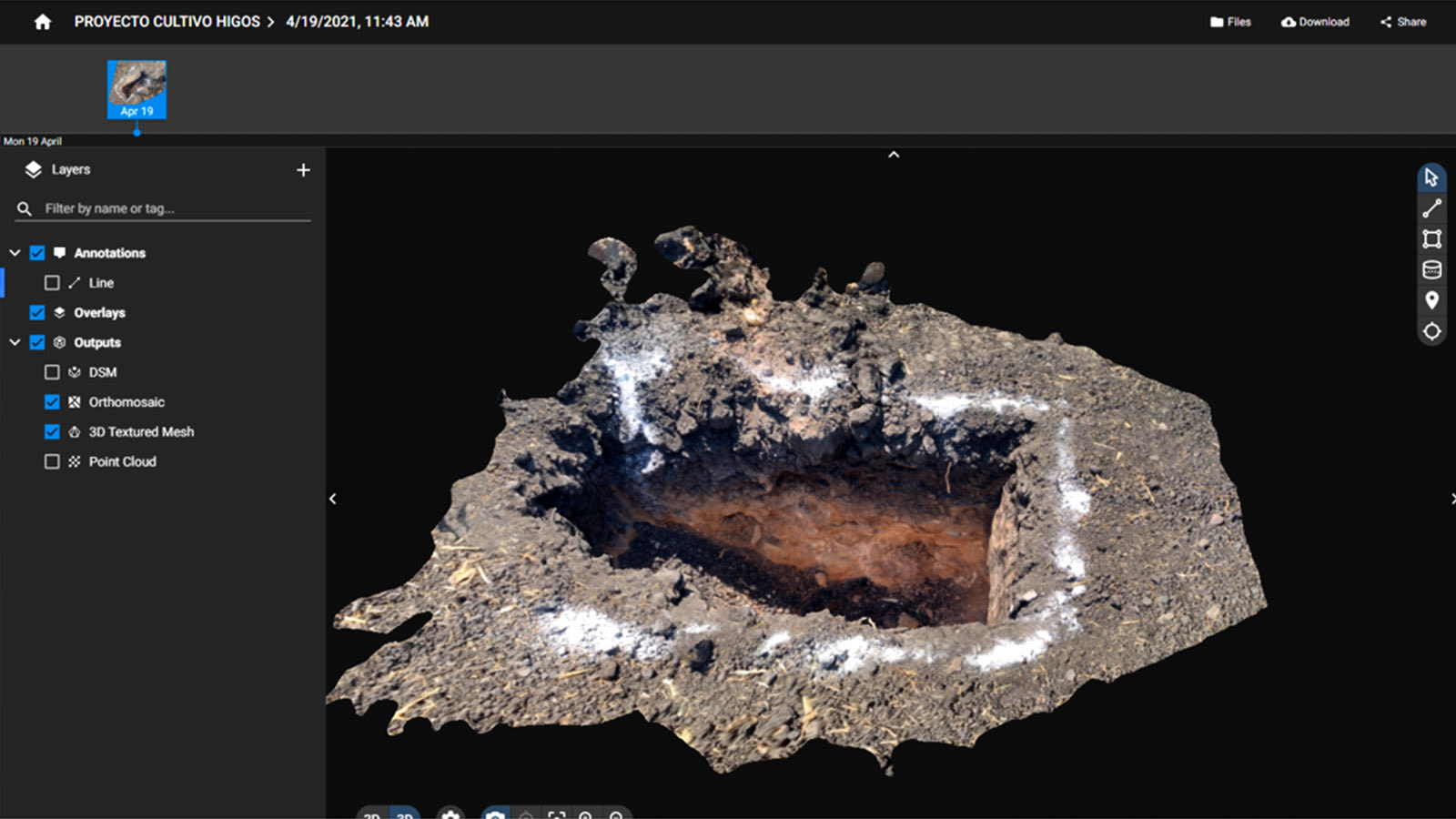Collapse the Annotations group
Image resolution: width=1456 pixels, height=819 pixels.
point(15,253)
